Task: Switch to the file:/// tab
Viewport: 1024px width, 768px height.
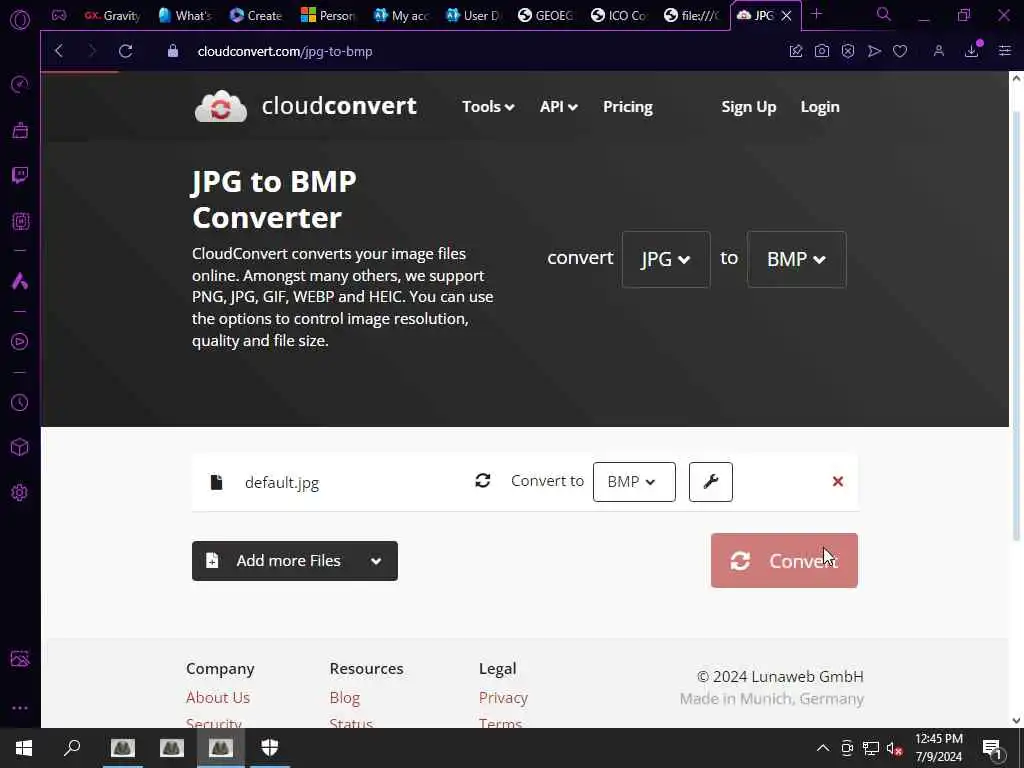Action: coord(691,16)
